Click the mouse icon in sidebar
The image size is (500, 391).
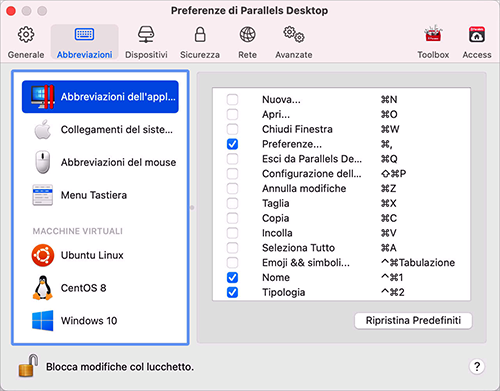point(43,162)
